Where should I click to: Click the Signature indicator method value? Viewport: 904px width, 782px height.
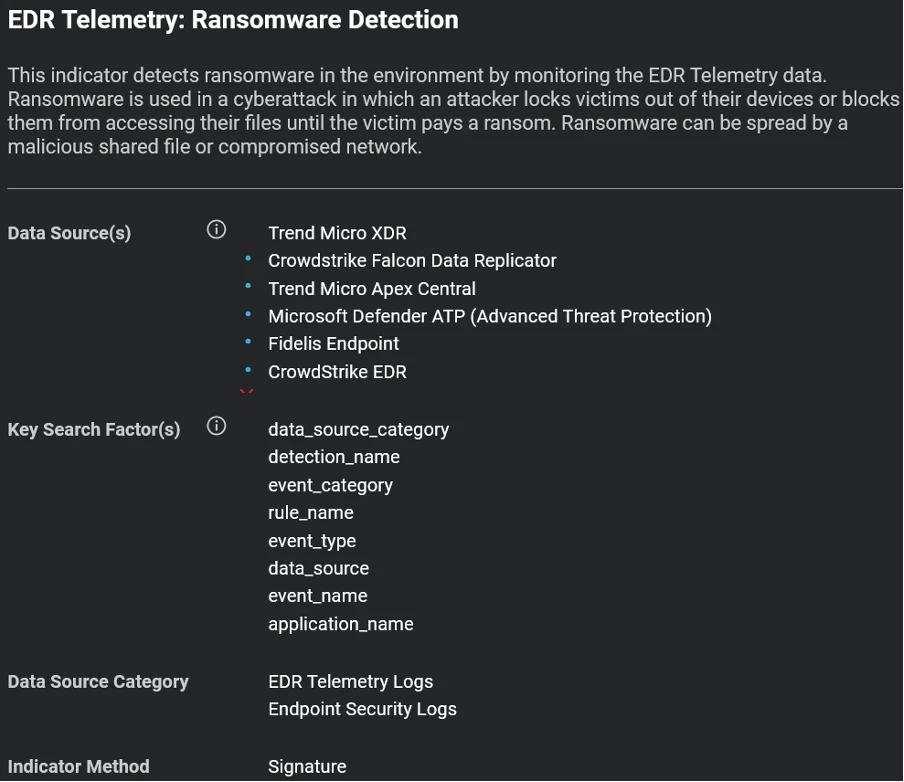[x=307, y=766]
